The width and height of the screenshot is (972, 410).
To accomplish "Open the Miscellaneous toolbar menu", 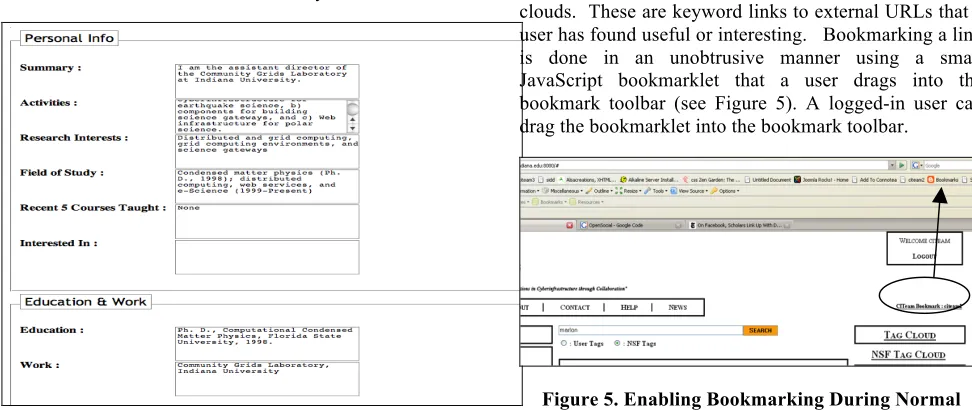I will coord(562,191).
